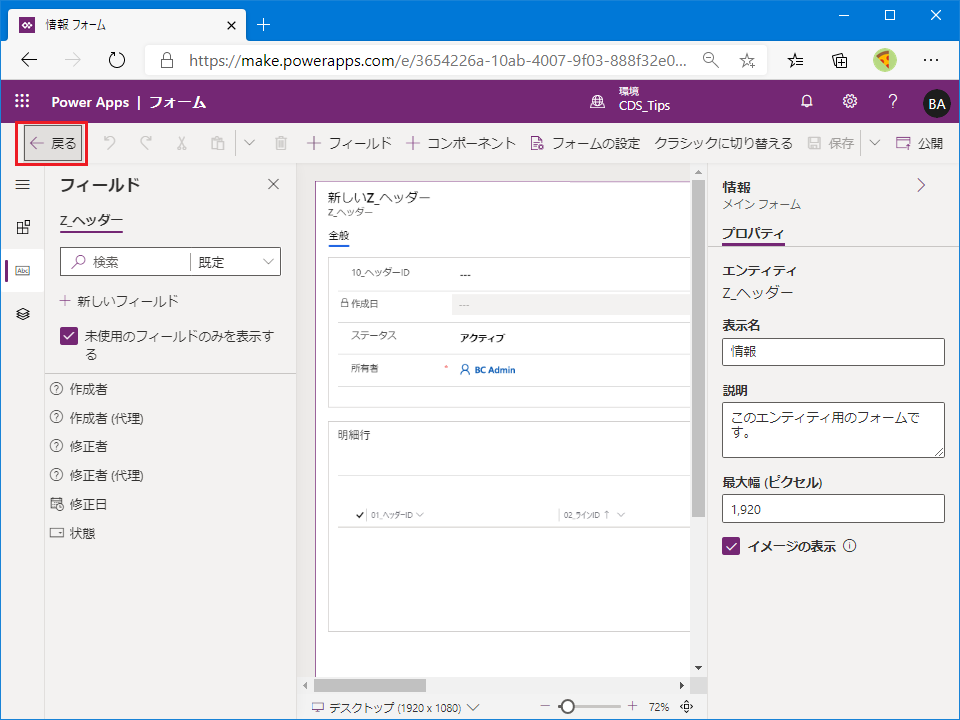This screenshot has width=960, height=720.
Task: Redo the last form change
Action: pos(146,143)
